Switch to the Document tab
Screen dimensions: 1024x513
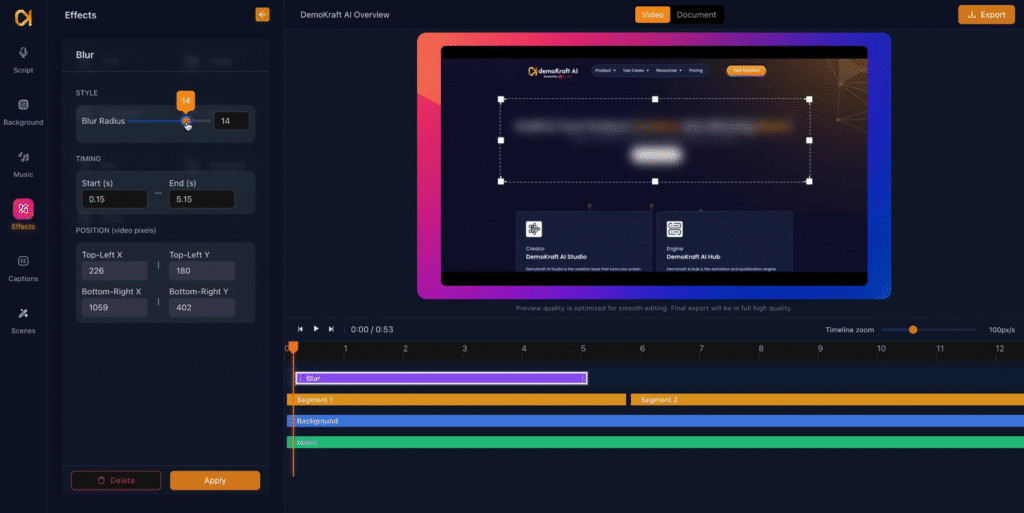696,15
